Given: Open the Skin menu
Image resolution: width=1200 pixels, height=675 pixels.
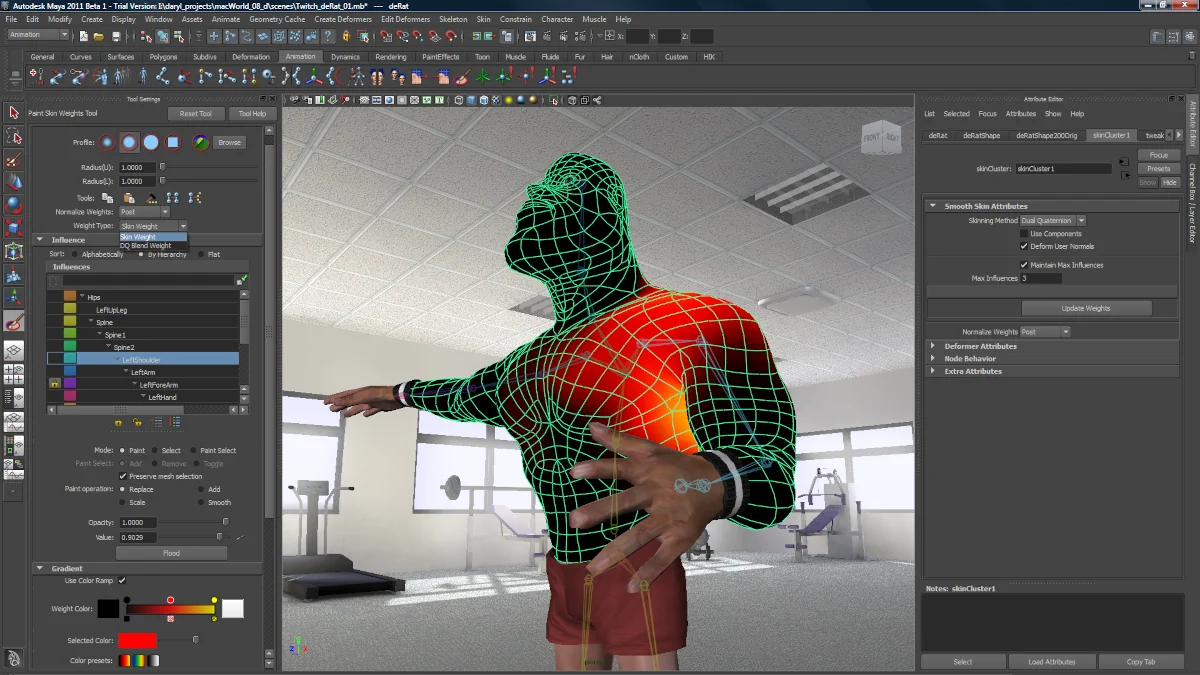Looking at the screenshot, I should point(483,19).
